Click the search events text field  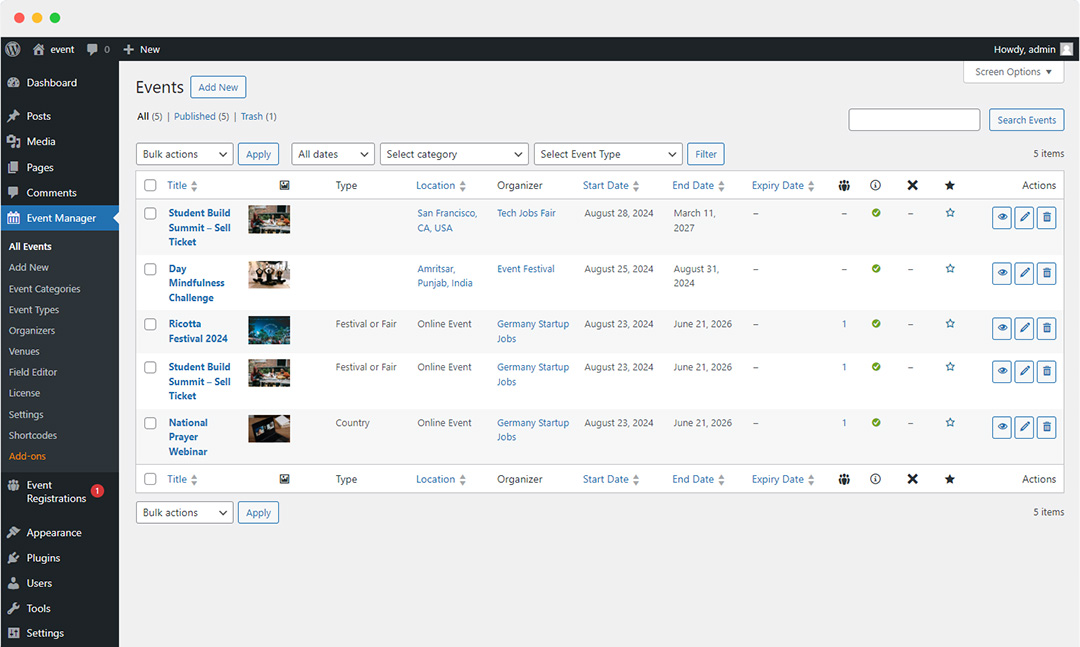click(914, 120)
